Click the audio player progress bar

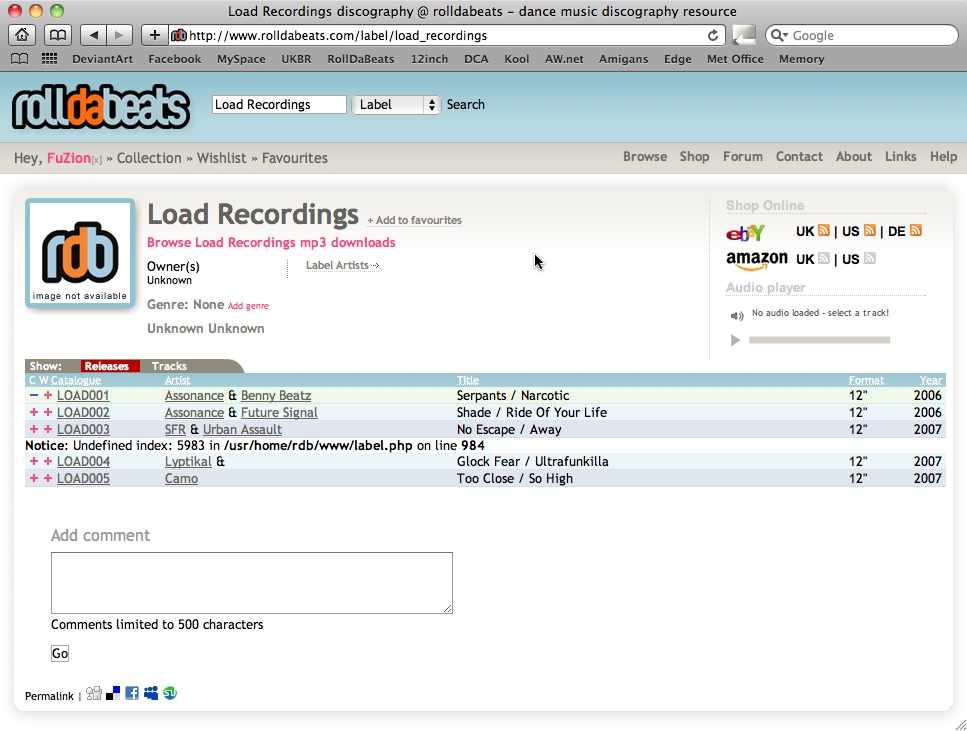tap(820, 340)
